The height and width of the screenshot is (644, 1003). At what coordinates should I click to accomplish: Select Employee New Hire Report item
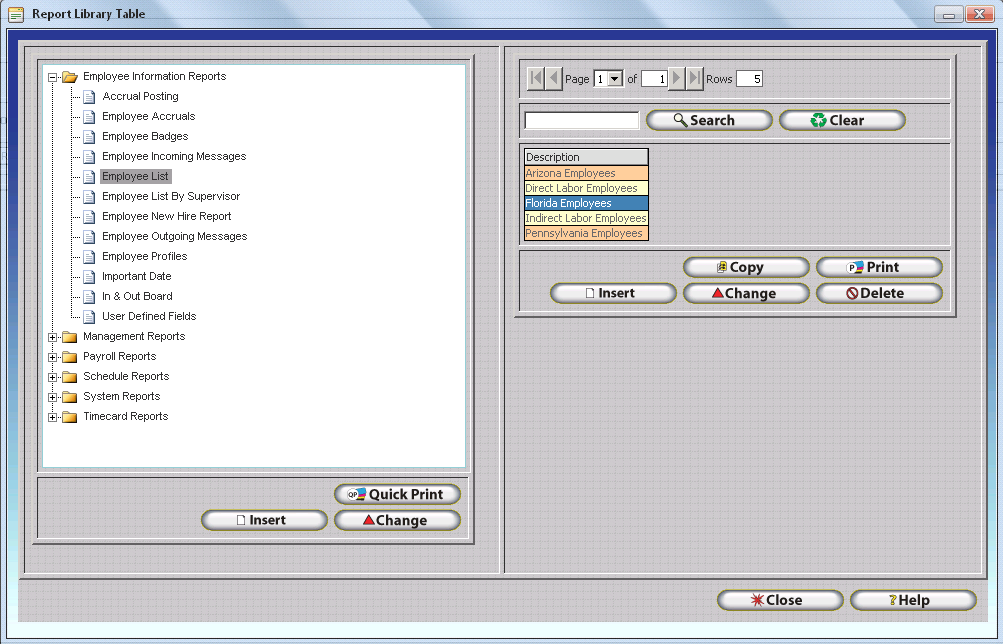pyautogui.click(x=166, y=217)
